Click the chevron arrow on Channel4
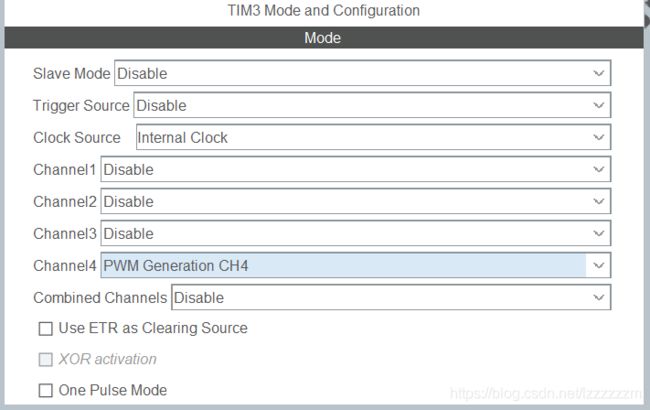The width and height of the screenshot is (650, 410). coord(598,266)
